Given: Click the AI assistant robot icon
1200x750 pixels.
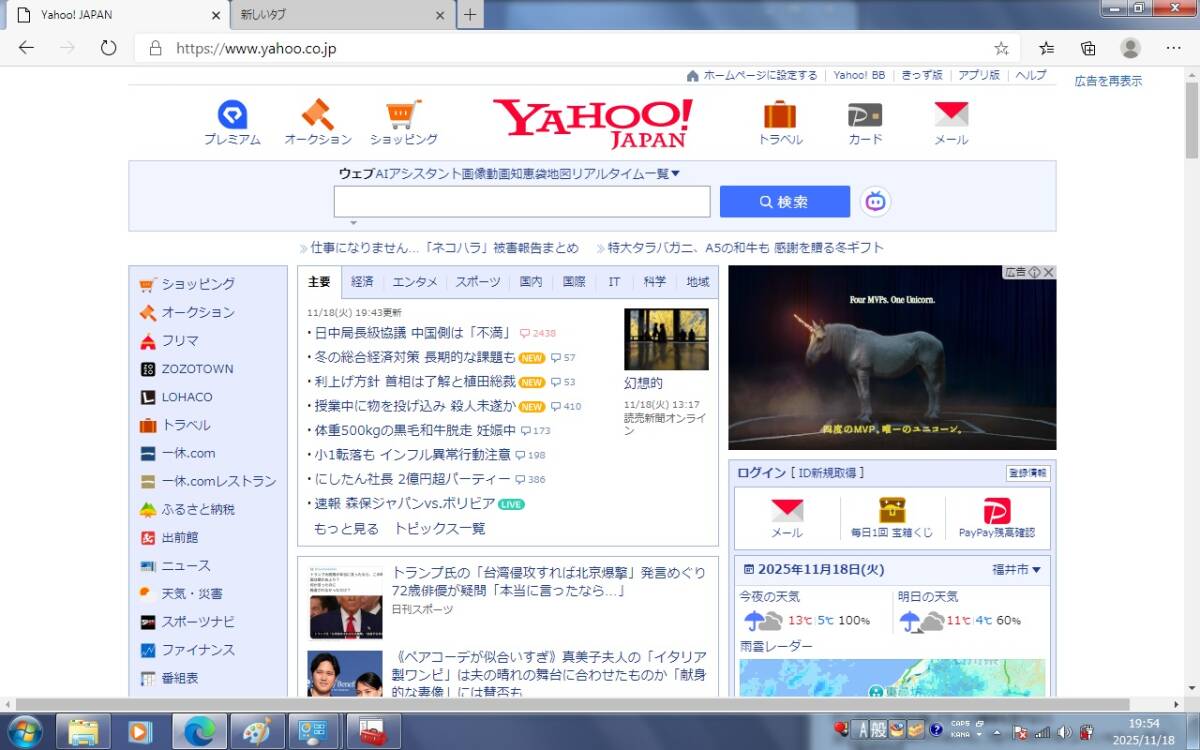Looking at the screenshot, I should click(x=876, y=202).
